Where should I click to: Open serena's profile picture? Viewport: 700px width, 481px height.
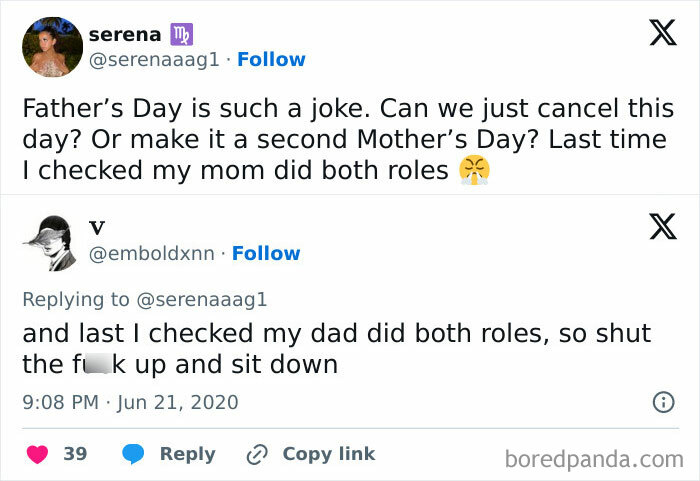(52, 46)
